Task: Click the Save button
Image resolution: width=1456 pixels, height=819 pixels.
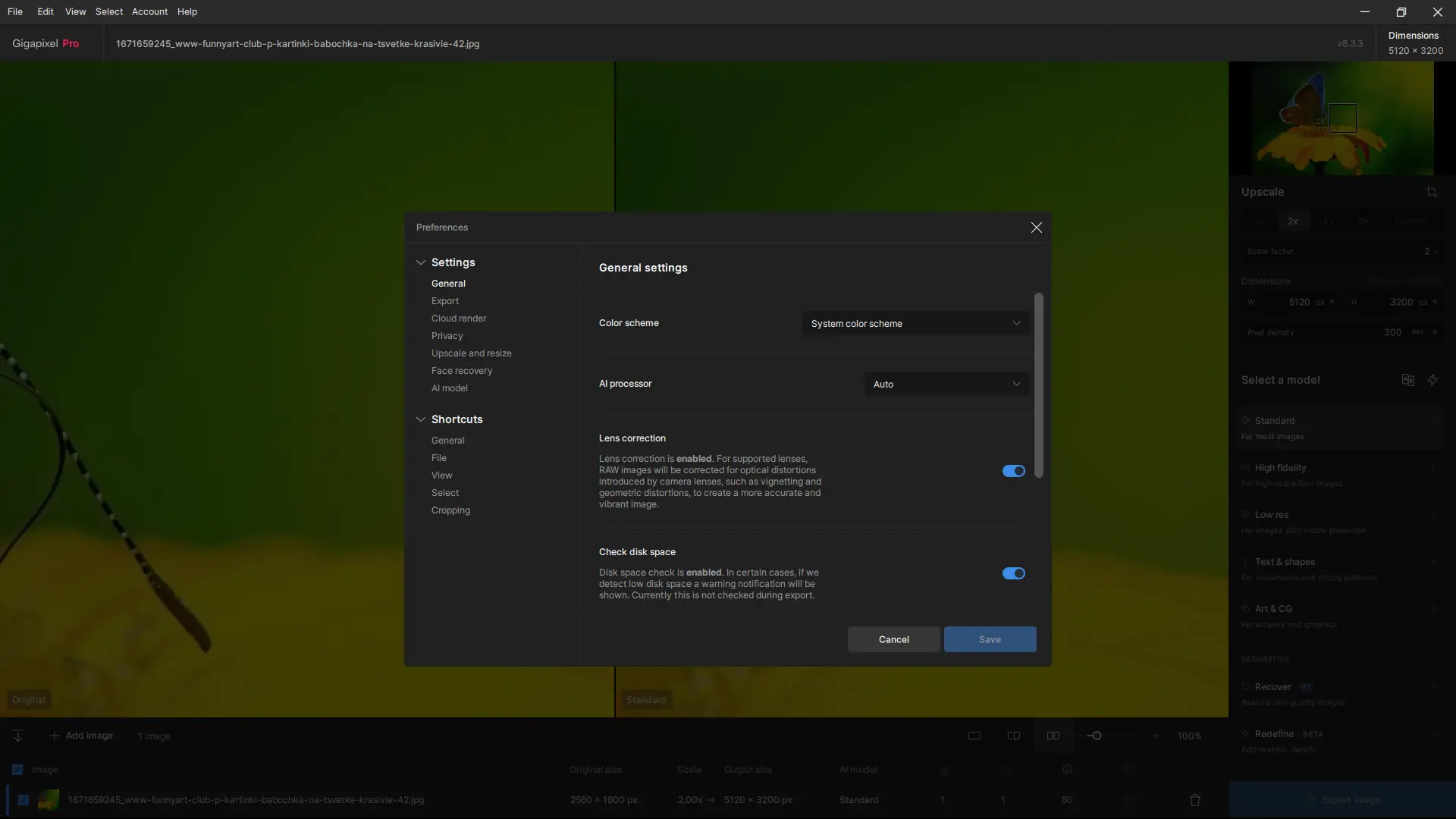Action: tap(990, 639)
